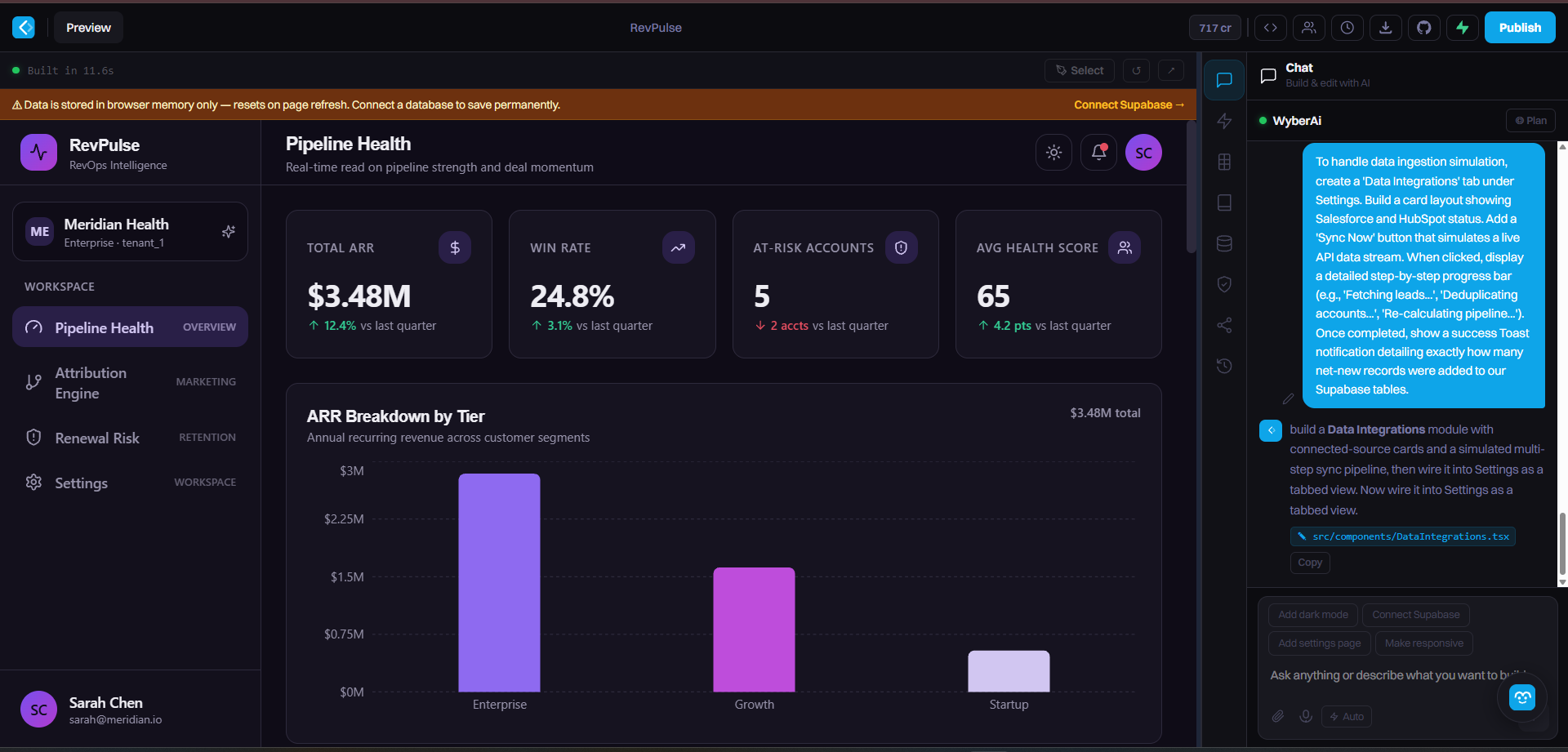The image size is (1568, 752).
Task: Open Sarah Chen account menu
Action: [x=130, y=709]
